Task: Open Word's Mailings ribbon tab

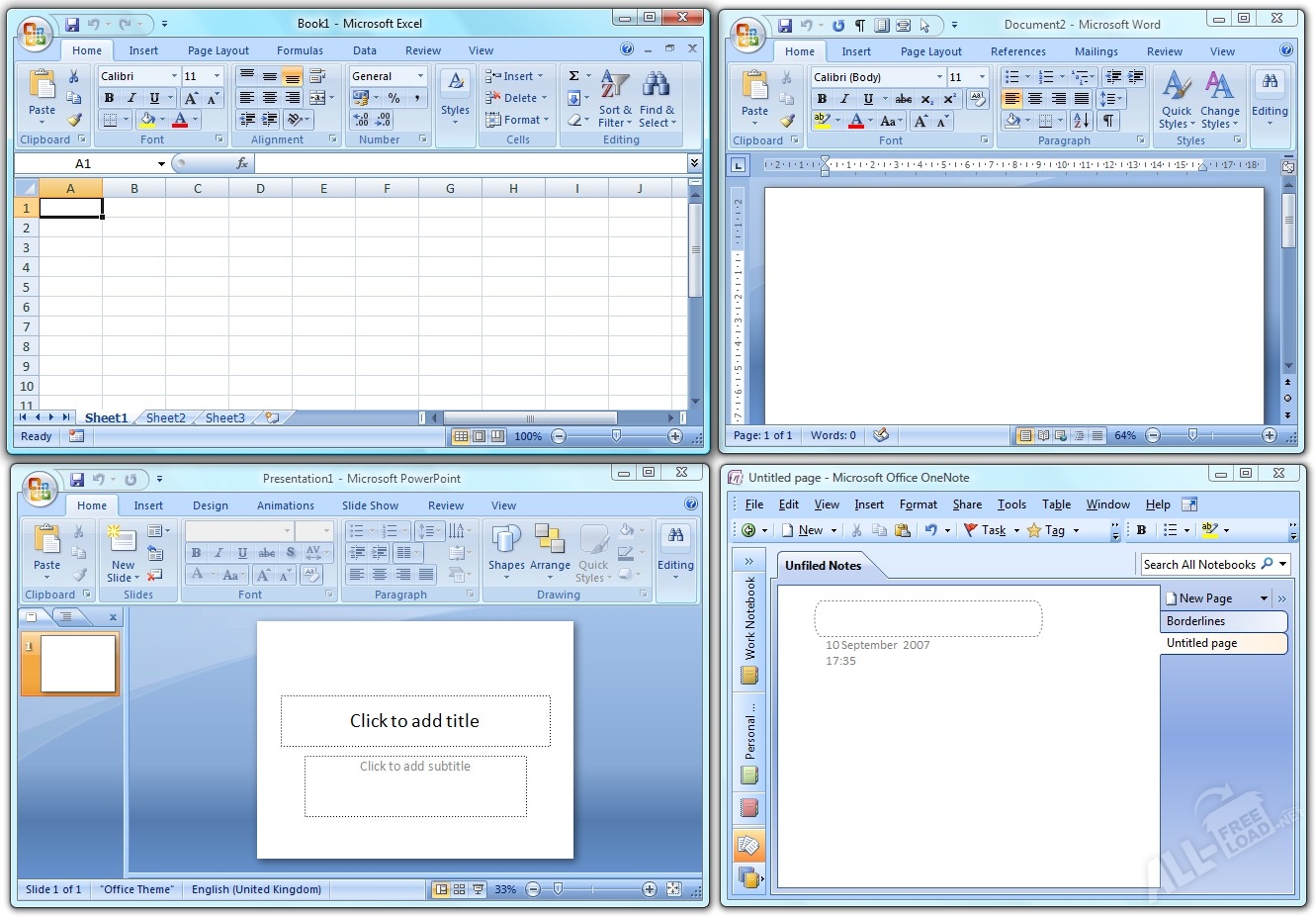Action: tap(1097, 51)
